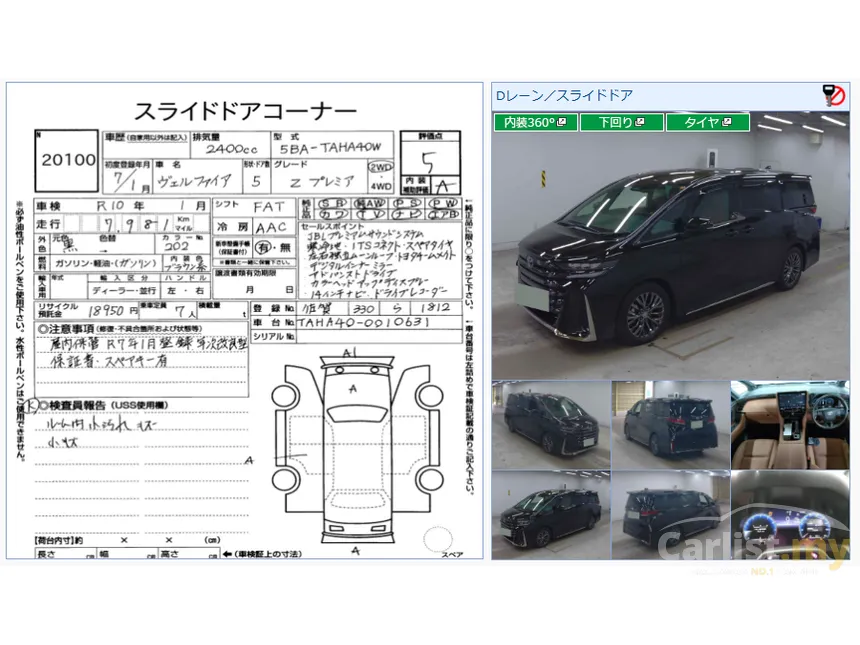The width and height of the screenshot is (860, 645).
Task: Click the car name ヴェルファイア
Action: (x=194, y=181)
